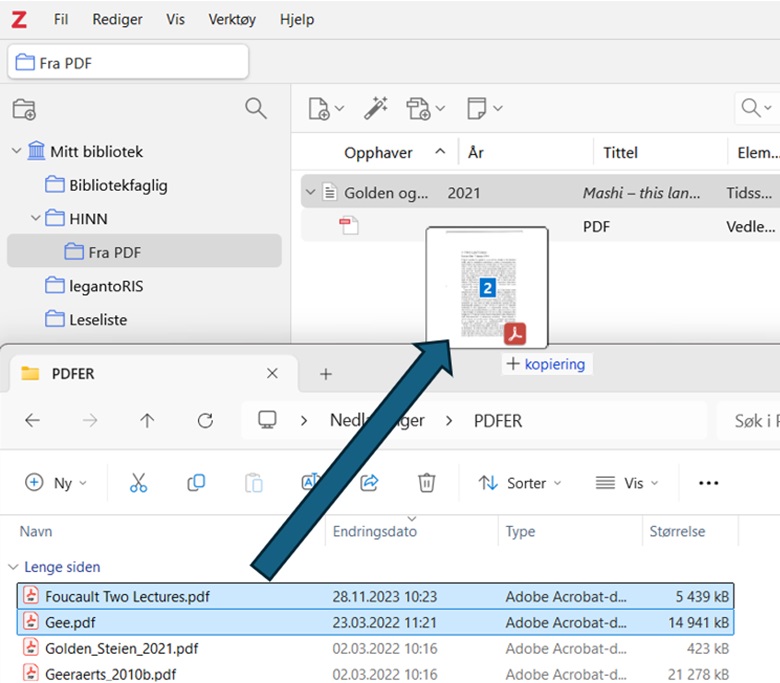
Task: Collapse the Mitt bibliotek tree
Action: pos(16,151)
